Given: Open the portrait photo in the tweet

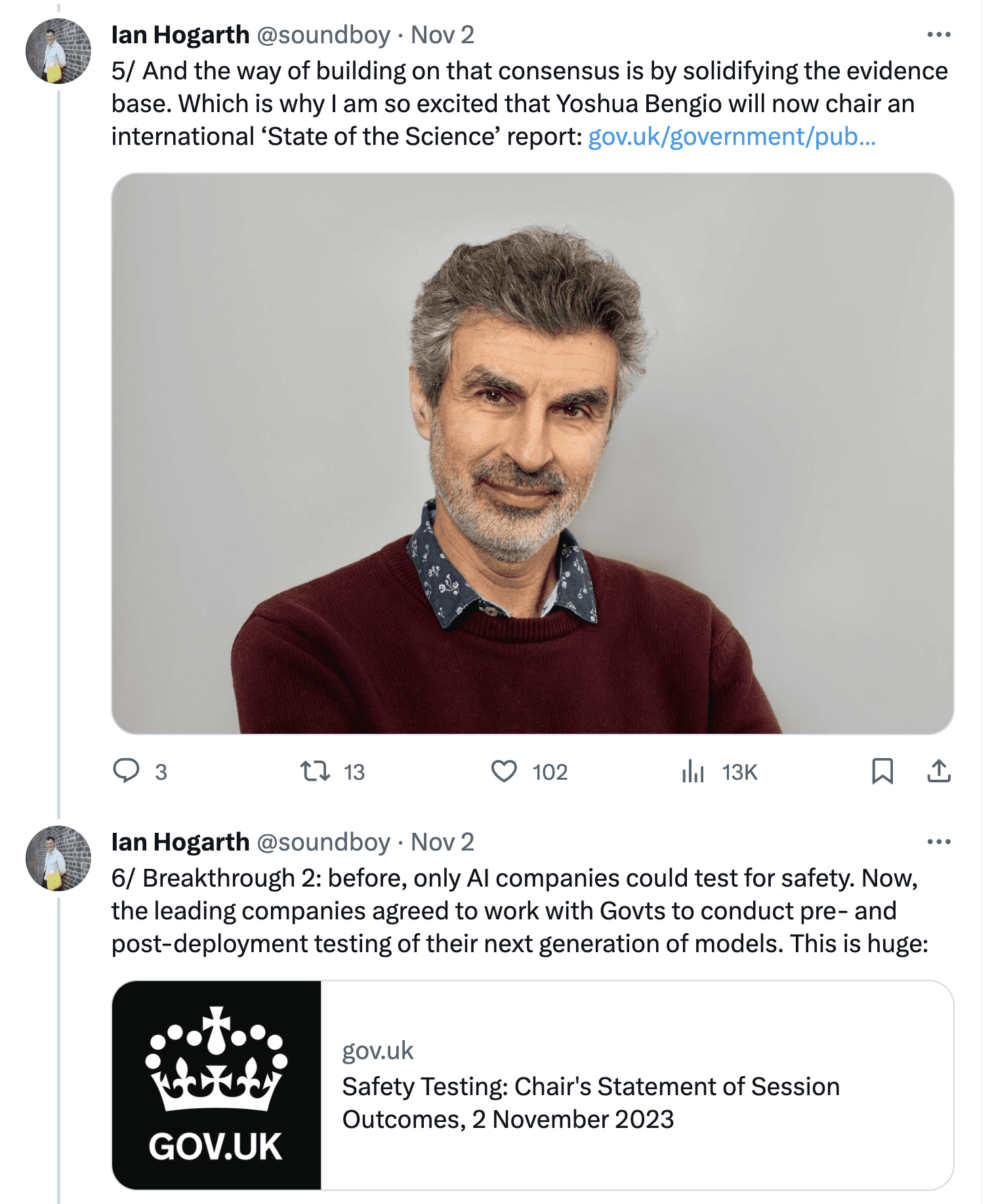Looking at the screenshot, I should click(x=533, y=454).
